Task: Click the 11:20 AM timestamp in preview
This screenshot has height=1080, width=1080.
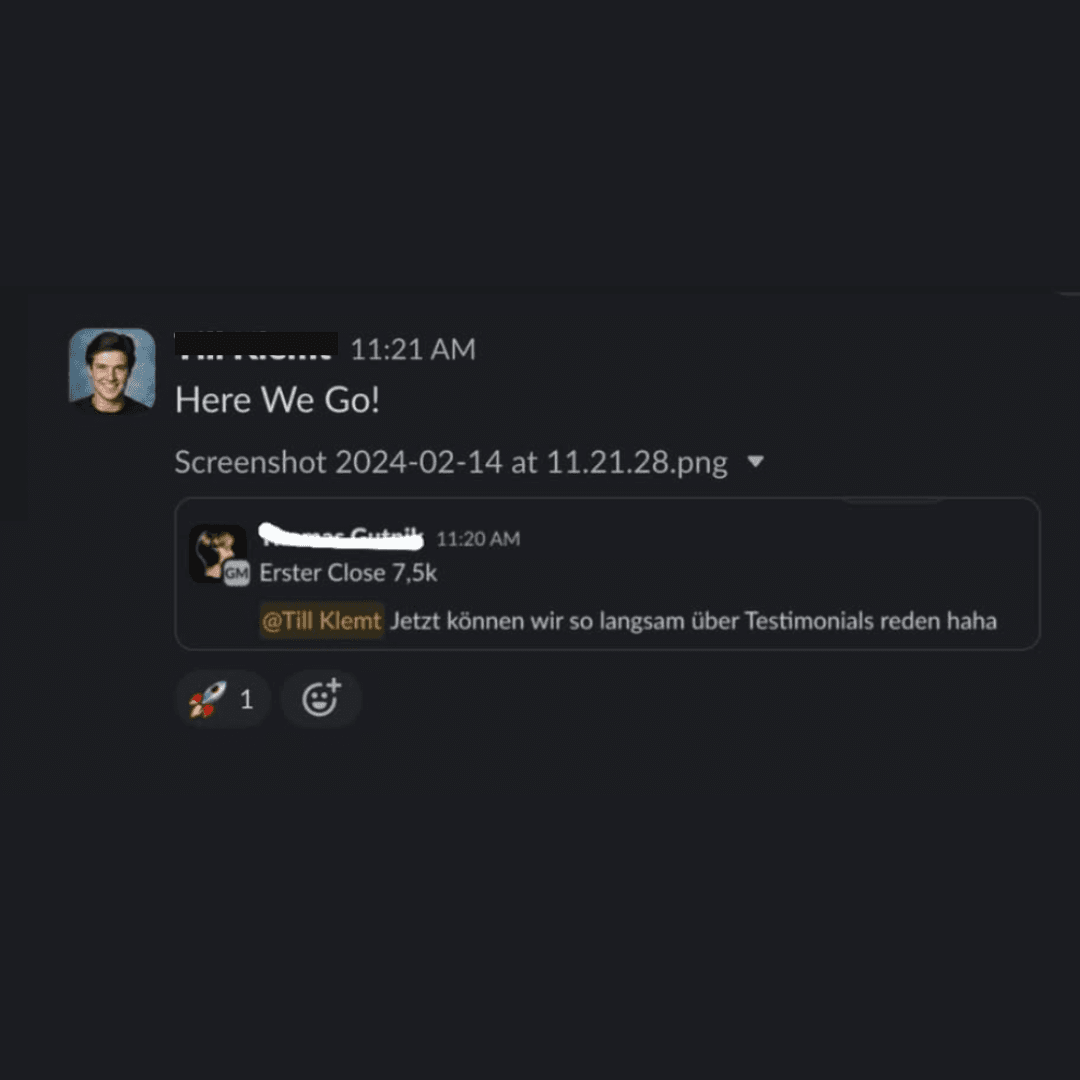Action: [x=478, y=539]
